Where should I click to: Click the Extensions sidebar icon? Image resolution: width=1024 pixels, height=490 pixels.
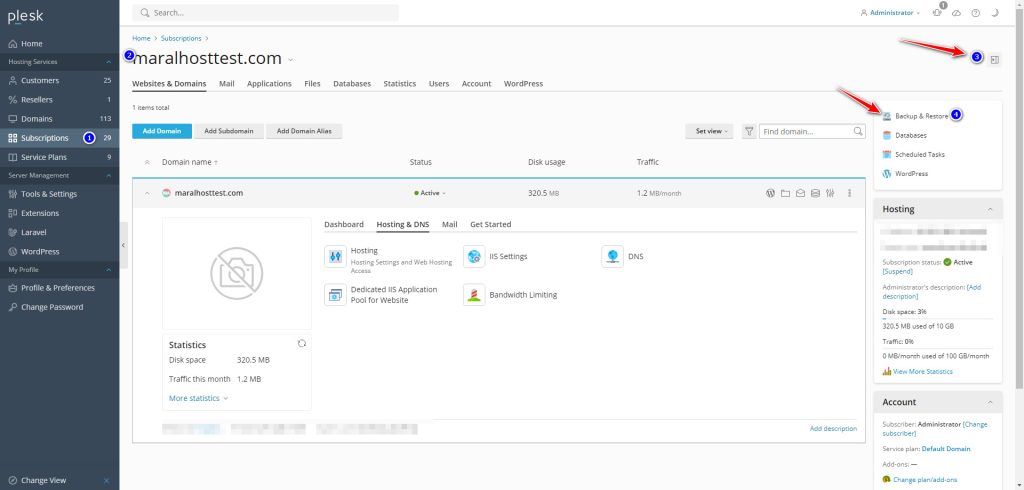point(12,213)
